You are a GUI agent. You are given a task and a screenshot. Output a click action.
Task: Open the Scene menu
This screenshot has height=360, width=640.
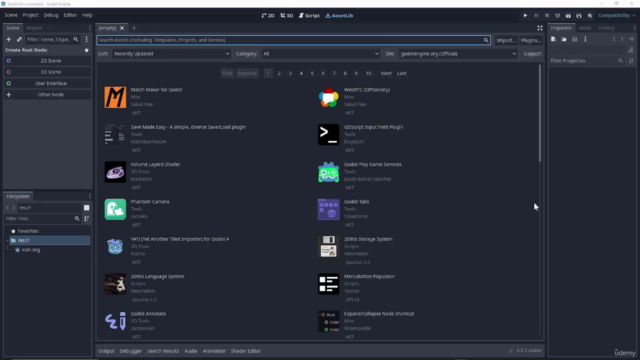[x=11, y=15]
